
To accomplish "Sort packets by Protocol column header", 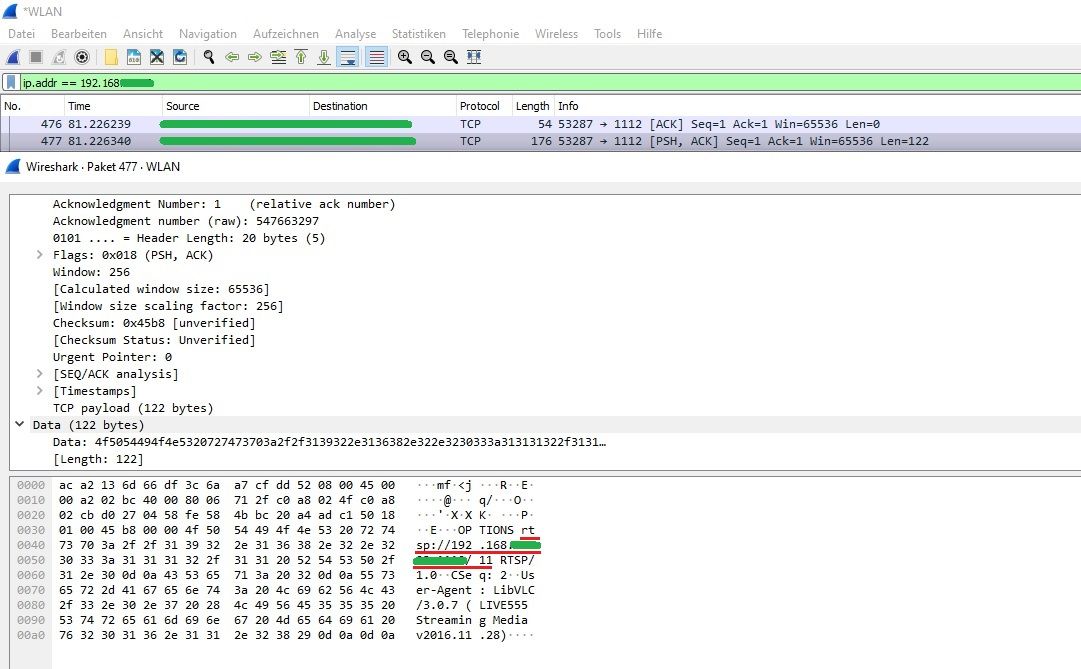I will (x=479, y=106).
